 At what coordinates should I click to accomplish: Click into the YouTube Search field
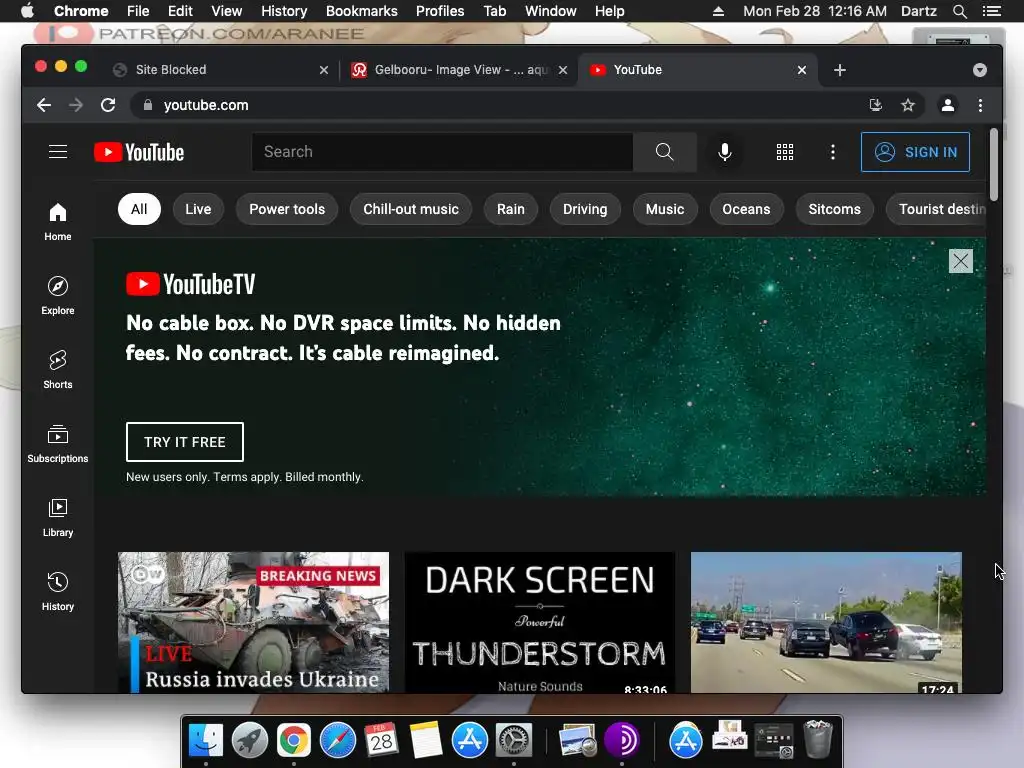pyautogui.click(x=442, y=152)
